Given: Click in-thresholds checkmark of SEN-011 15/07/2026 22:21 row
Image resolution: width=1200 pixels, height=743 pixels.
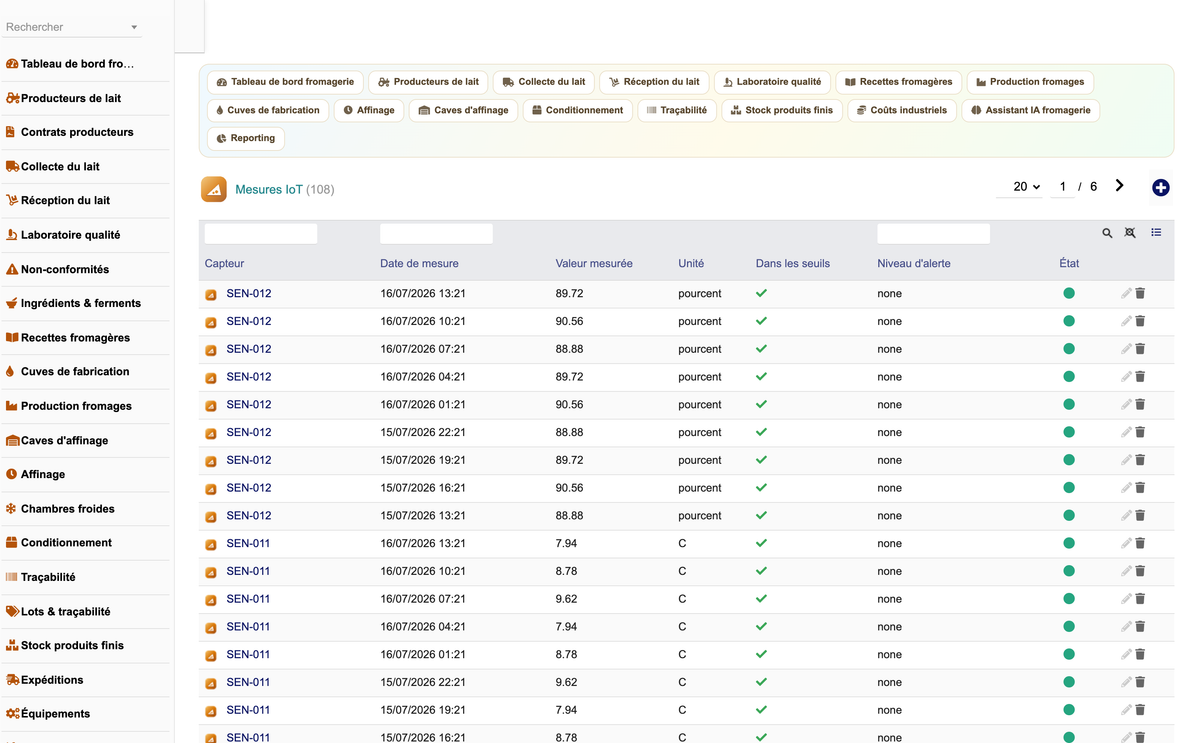Looking at the screenshot, I should pyautogui.click(x=761, y=682).
